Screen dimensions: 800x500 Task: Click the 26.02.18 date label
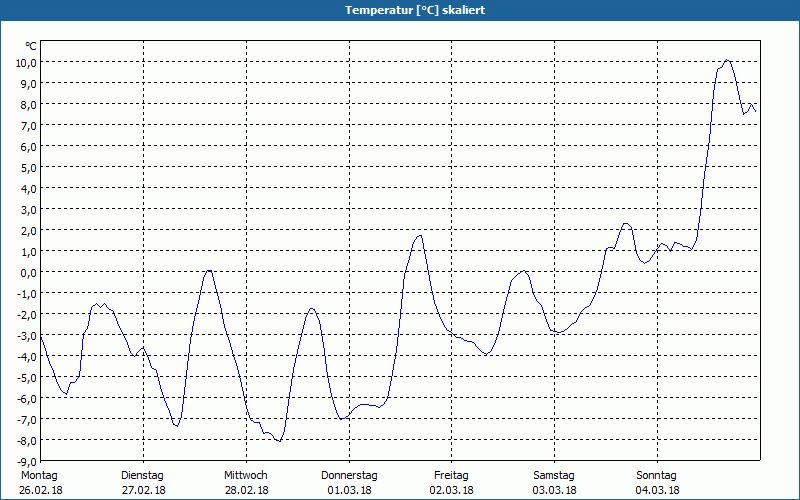[x=41, y=491]
